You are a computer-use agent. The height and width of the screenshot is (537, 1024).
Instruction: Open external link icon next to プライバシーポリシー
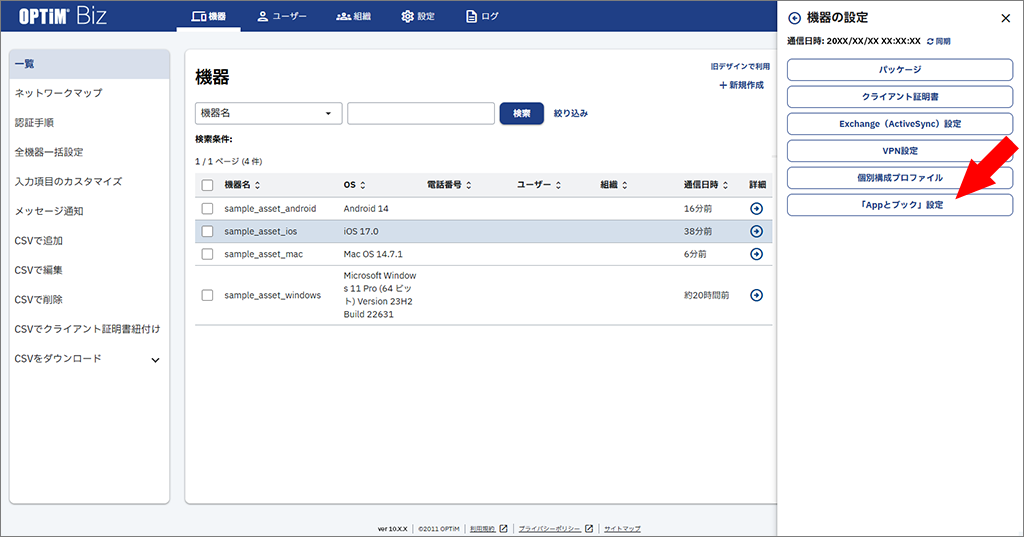[589, 529]
